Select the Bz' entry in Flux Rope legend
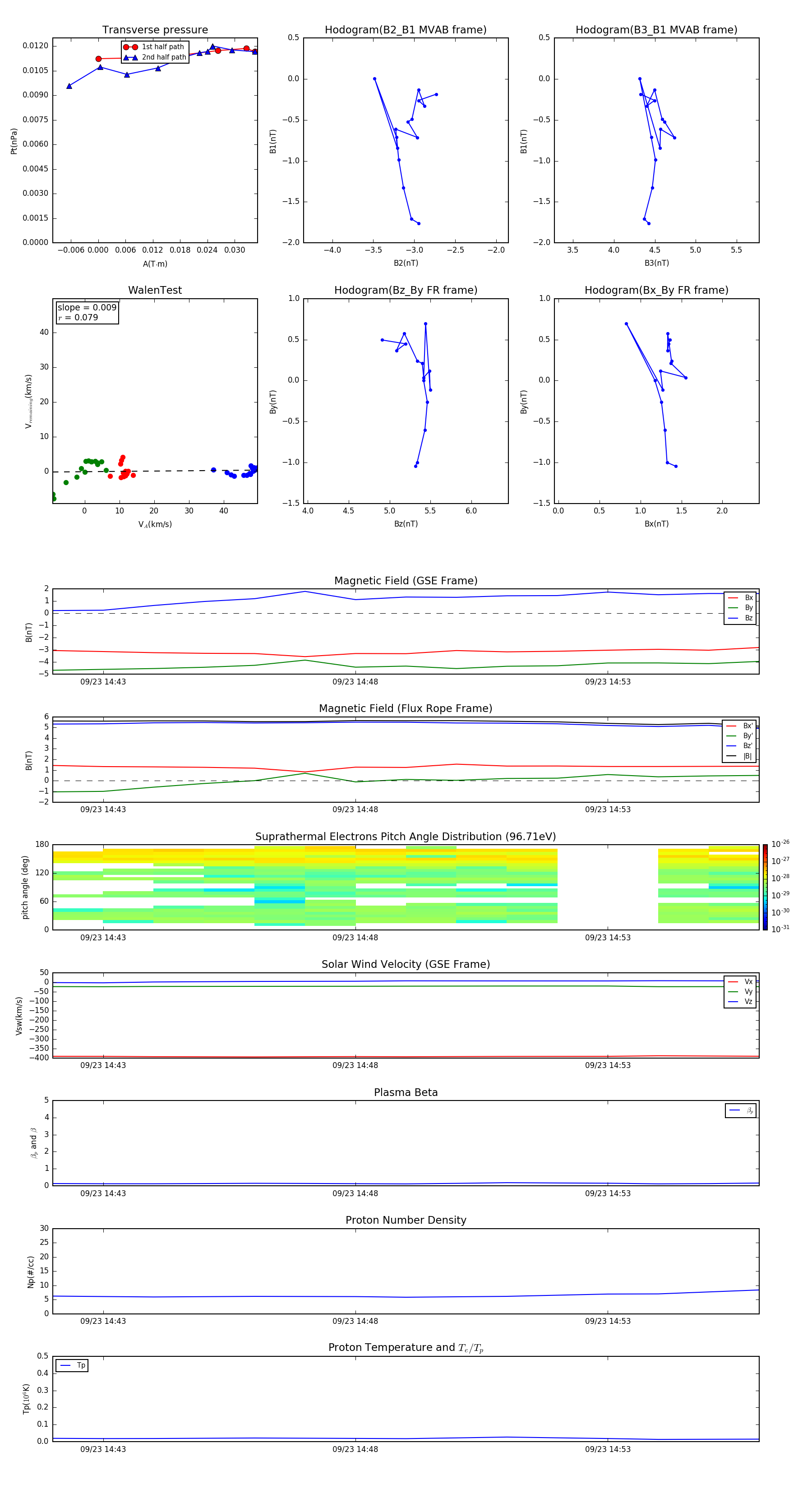Screen dimensions: 812x1489 click(x=740, y=746)
